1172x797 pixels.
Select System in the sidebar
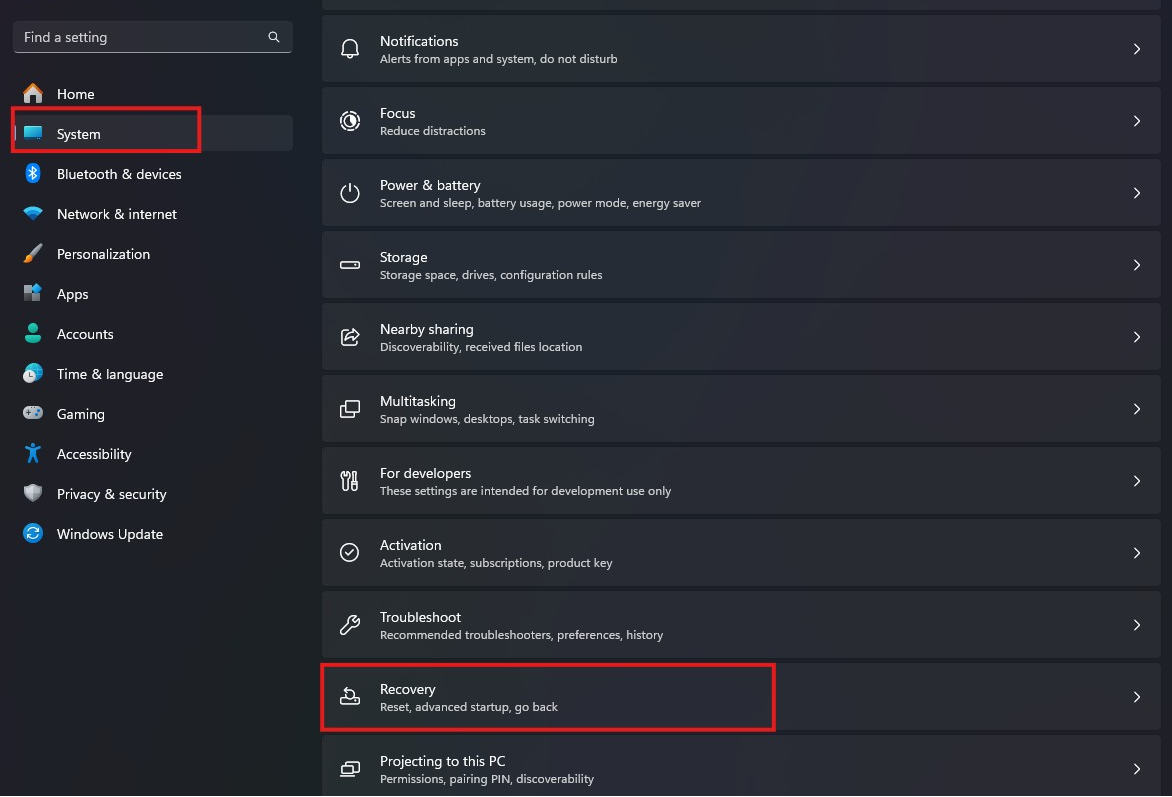coord(79,134)
